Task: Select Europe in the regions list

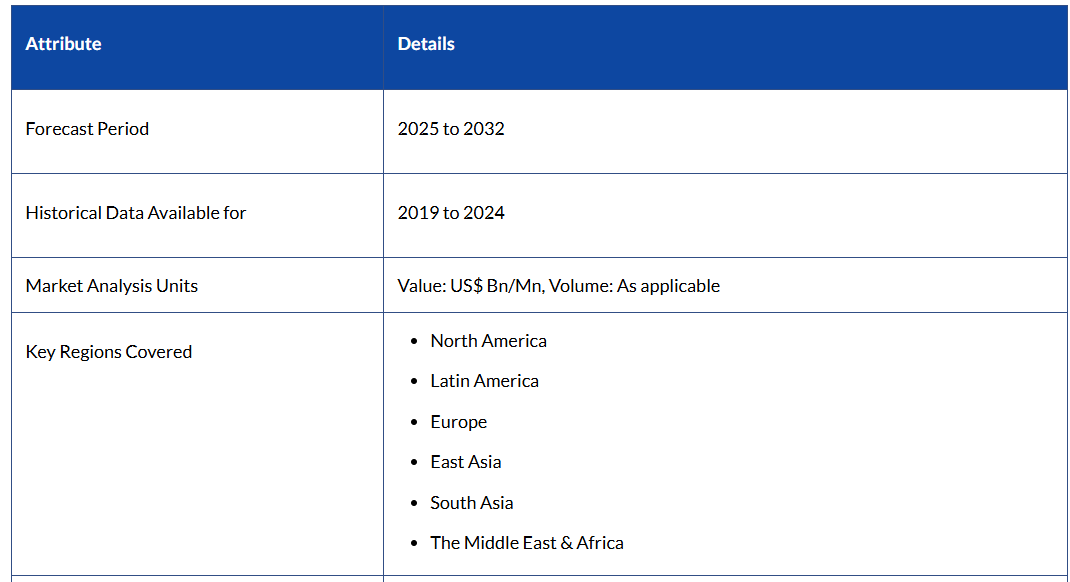Action: [x=458, y=422]
